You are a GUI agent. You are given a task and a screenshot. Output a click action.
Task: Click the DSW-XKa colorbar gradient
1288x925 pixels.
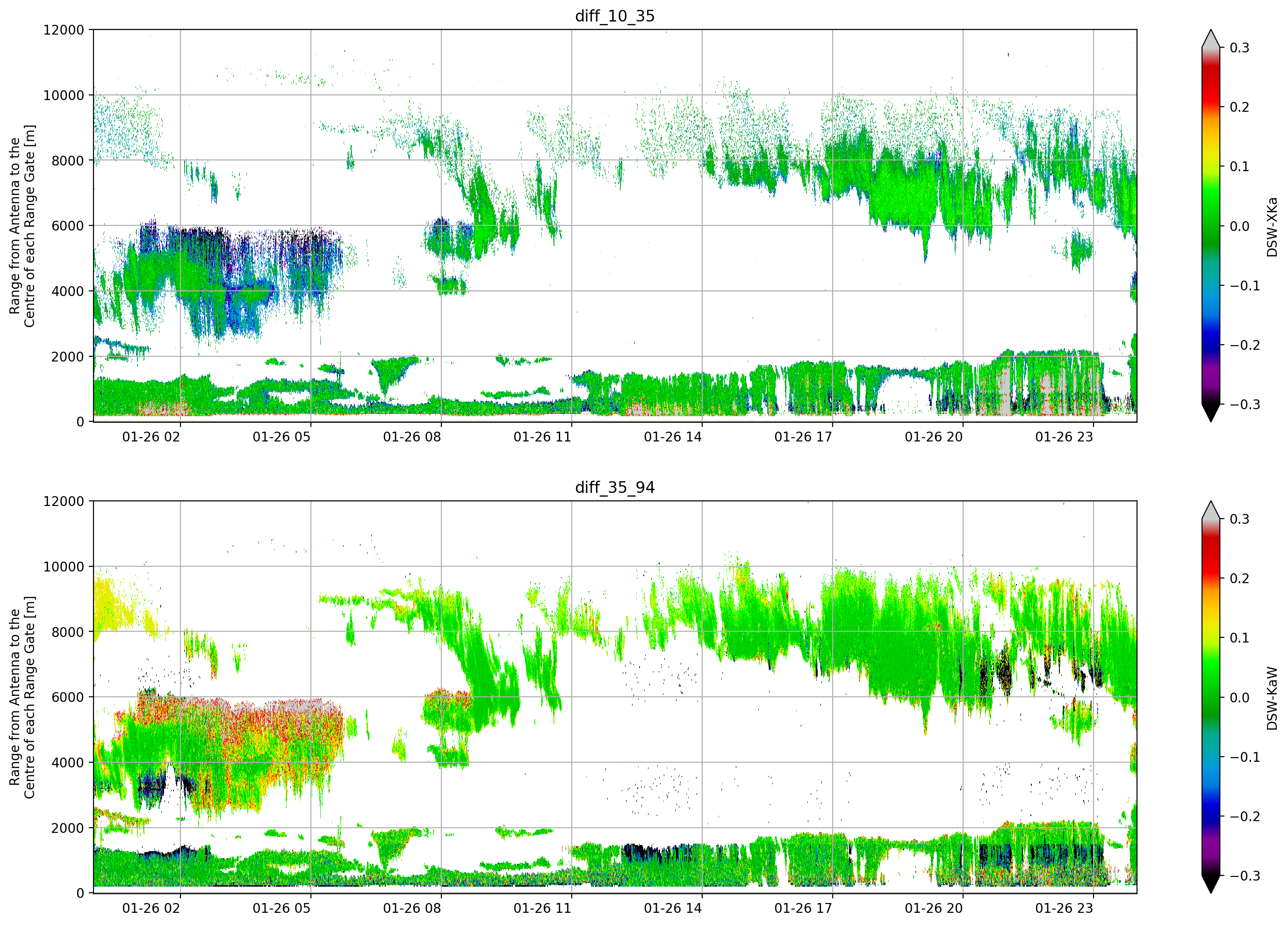pos(1211,225)
